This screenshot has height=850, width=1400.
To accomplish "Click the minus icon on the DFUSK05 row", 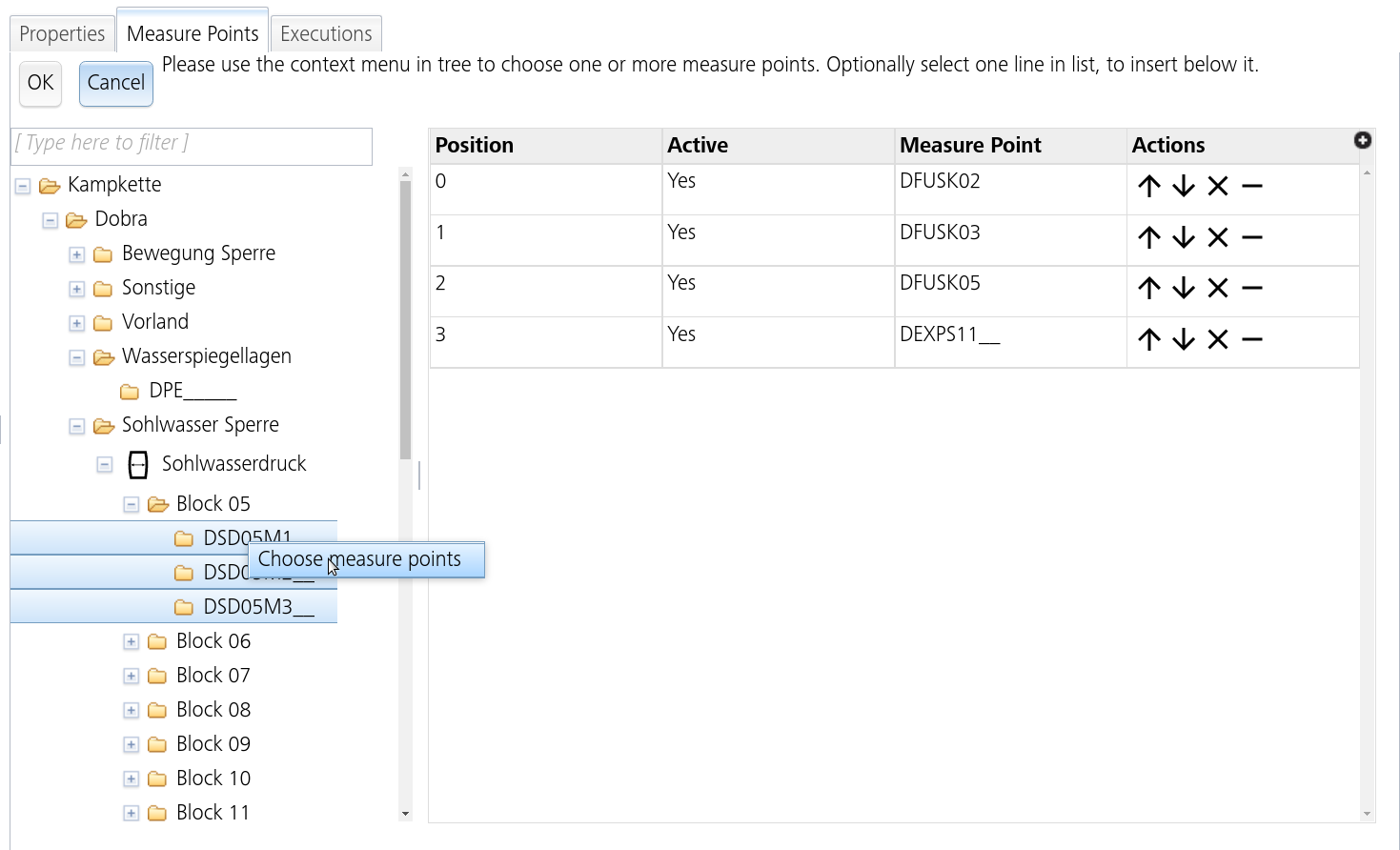I will click(1252, 288).
